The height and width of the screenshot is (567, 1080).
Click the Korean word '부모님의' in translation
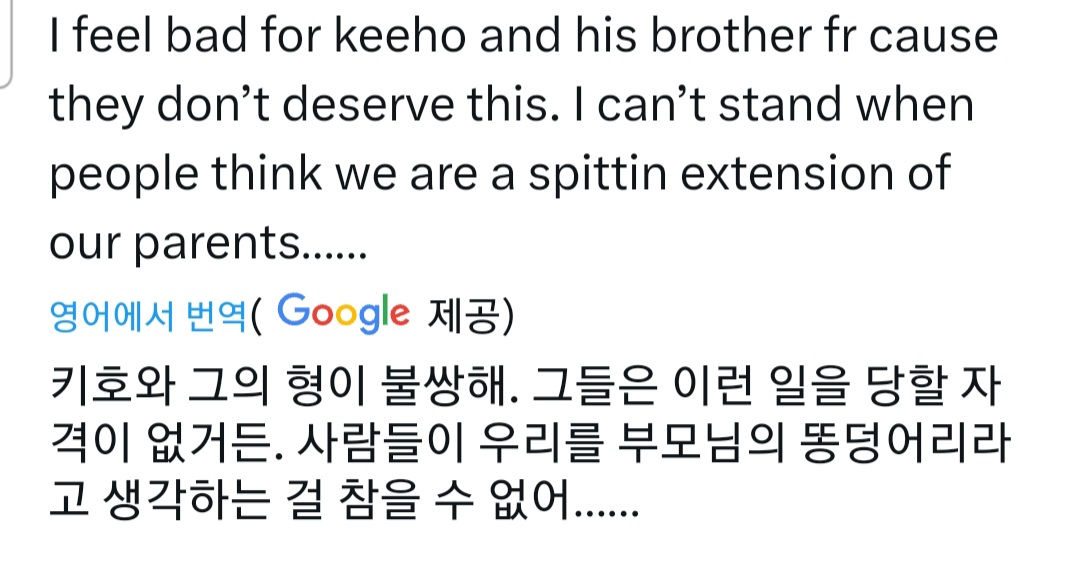(x=701, y=441)
